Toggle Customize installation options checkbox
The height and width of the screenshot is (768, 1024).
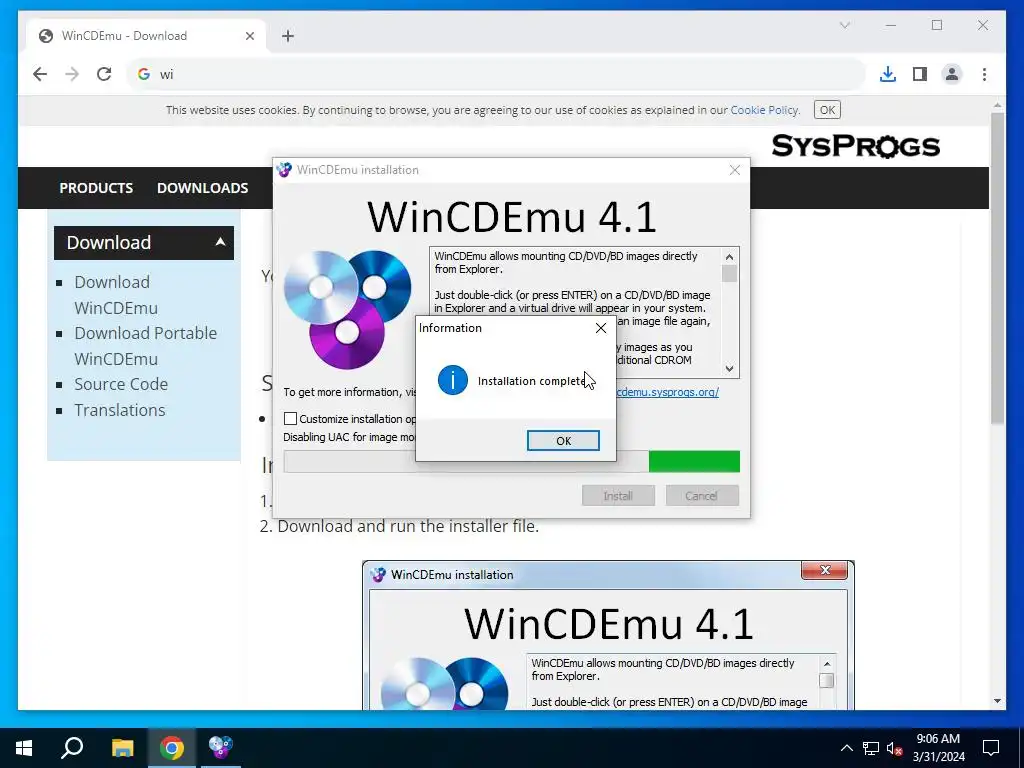[291, 419]
